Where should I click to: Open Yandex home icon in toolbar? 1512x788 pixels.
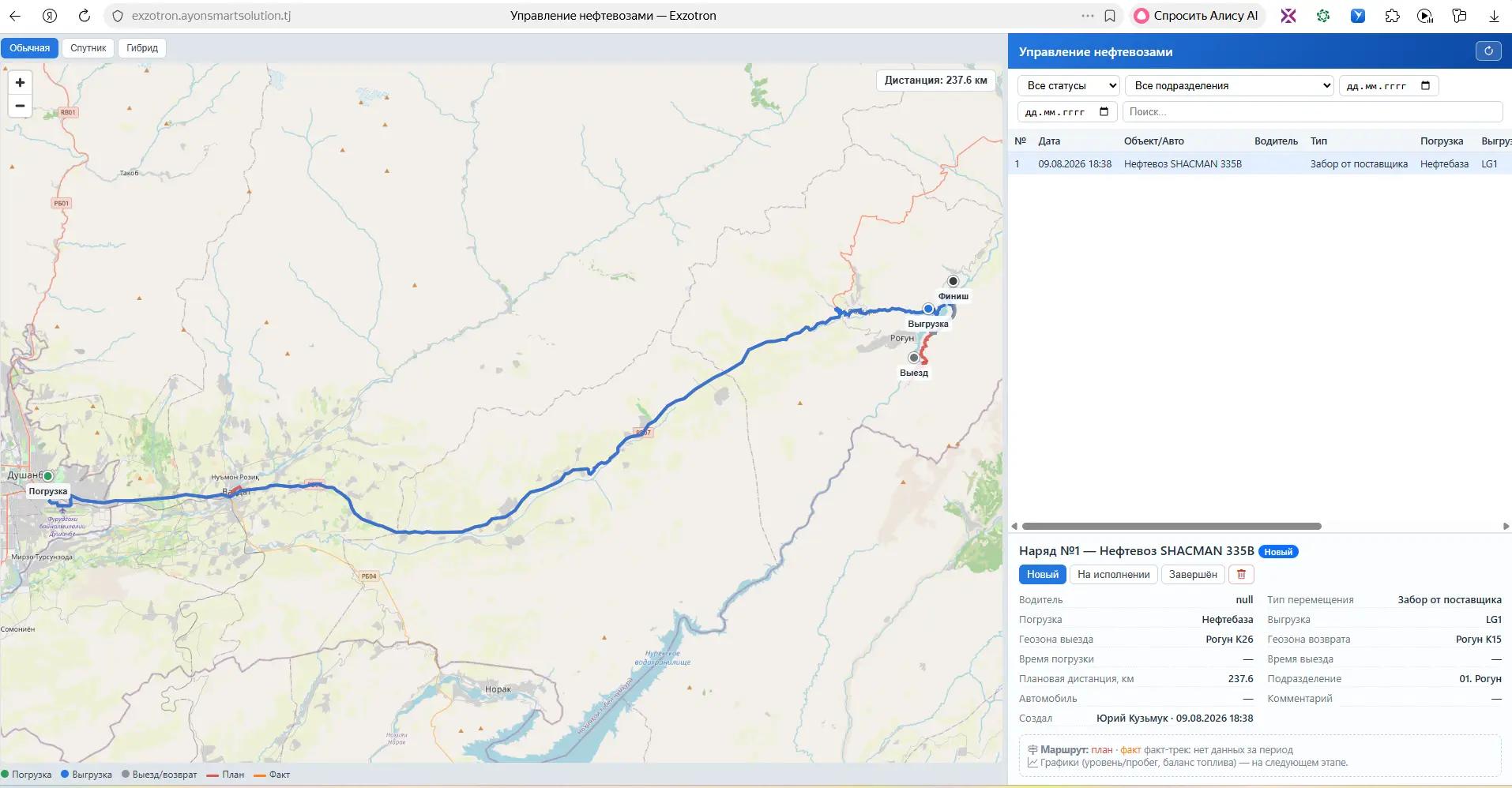tap(50, 16)
